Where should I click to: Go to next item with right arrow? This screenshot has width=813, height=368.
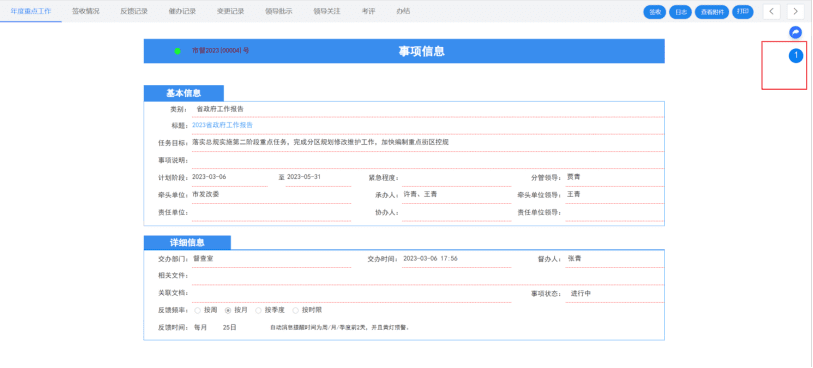796,12
